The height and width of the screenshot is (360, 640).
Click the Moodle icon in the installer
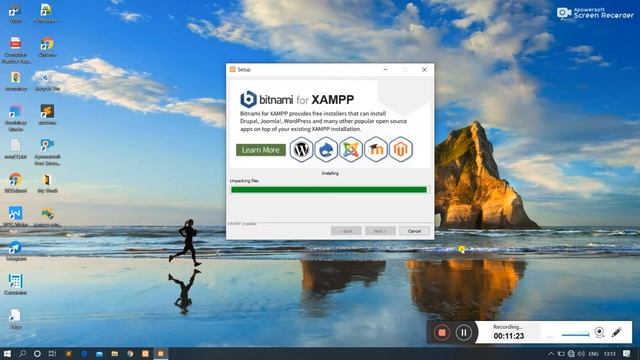[x=376, y=149]
